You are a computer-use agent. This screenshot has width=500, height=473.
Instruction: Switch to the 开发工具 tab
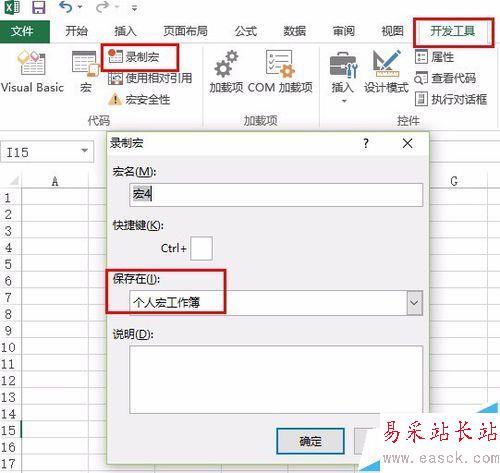453,31
